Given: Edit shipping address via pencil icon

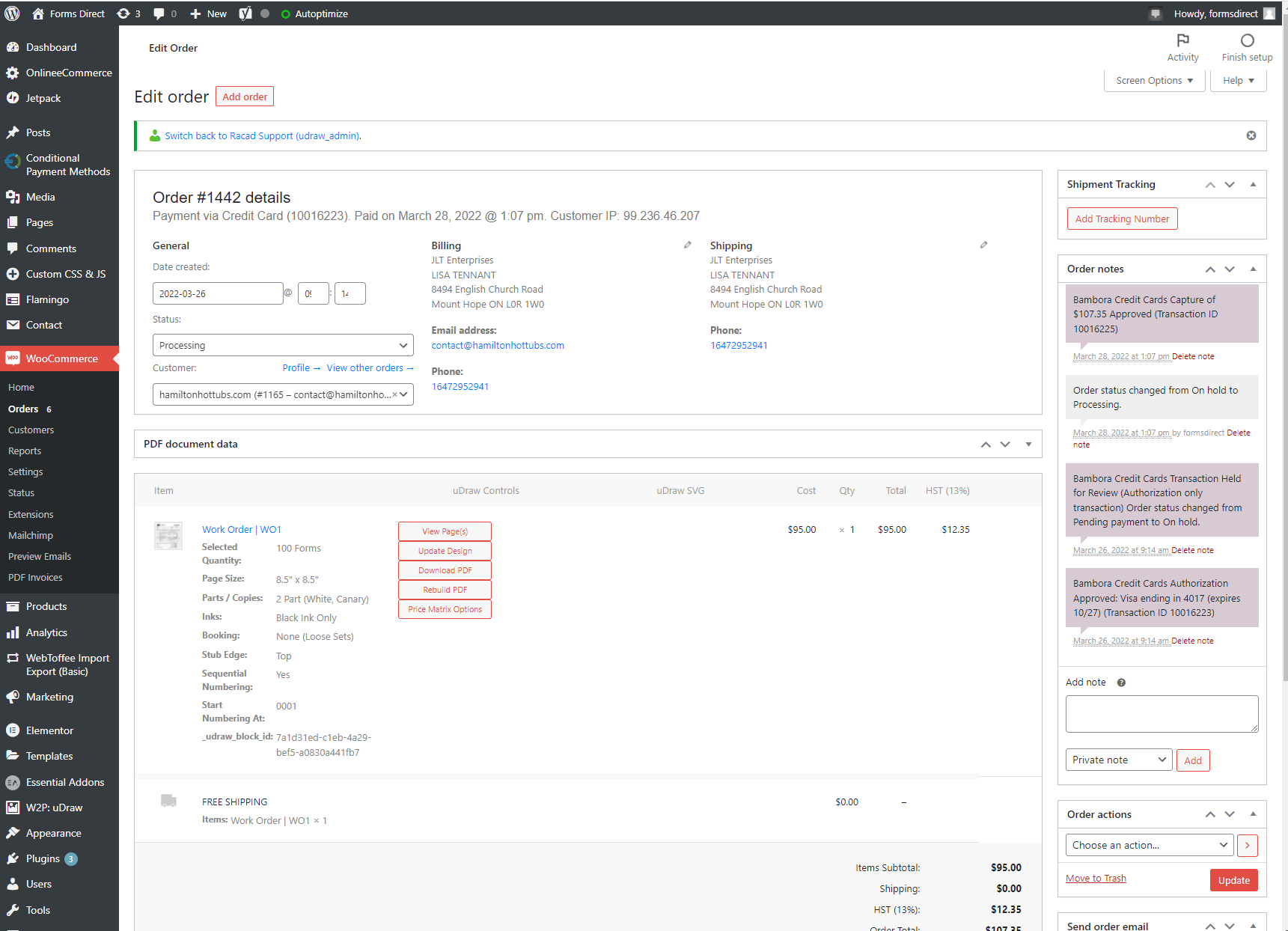Looking at the screenshot, I should pos(983,245).
